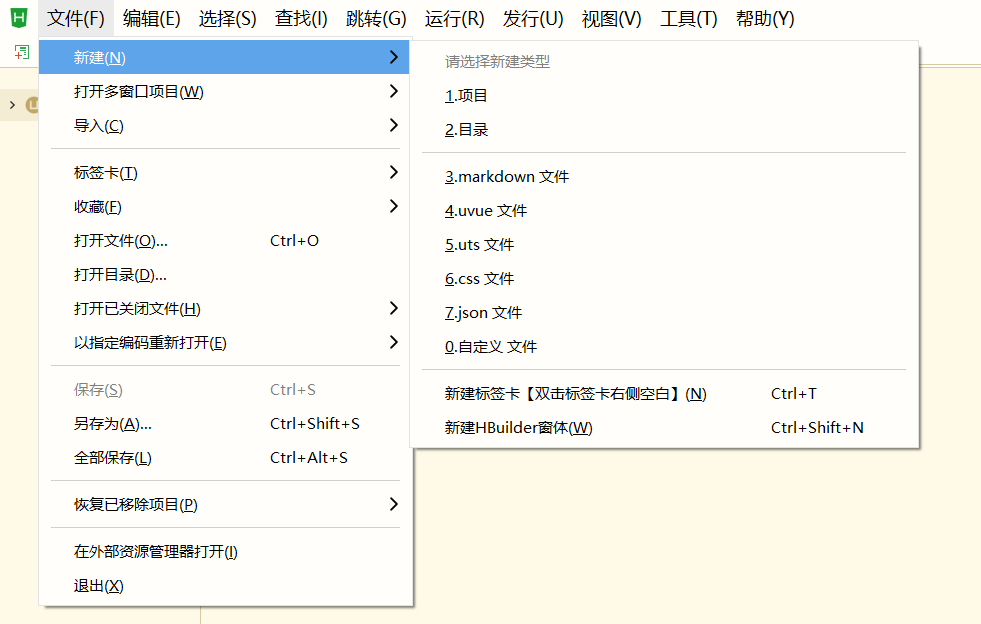This screenshot has height=624, width=981.
Task: Expand the 恢复已移除项目(P) submenu
Action: 224,504
